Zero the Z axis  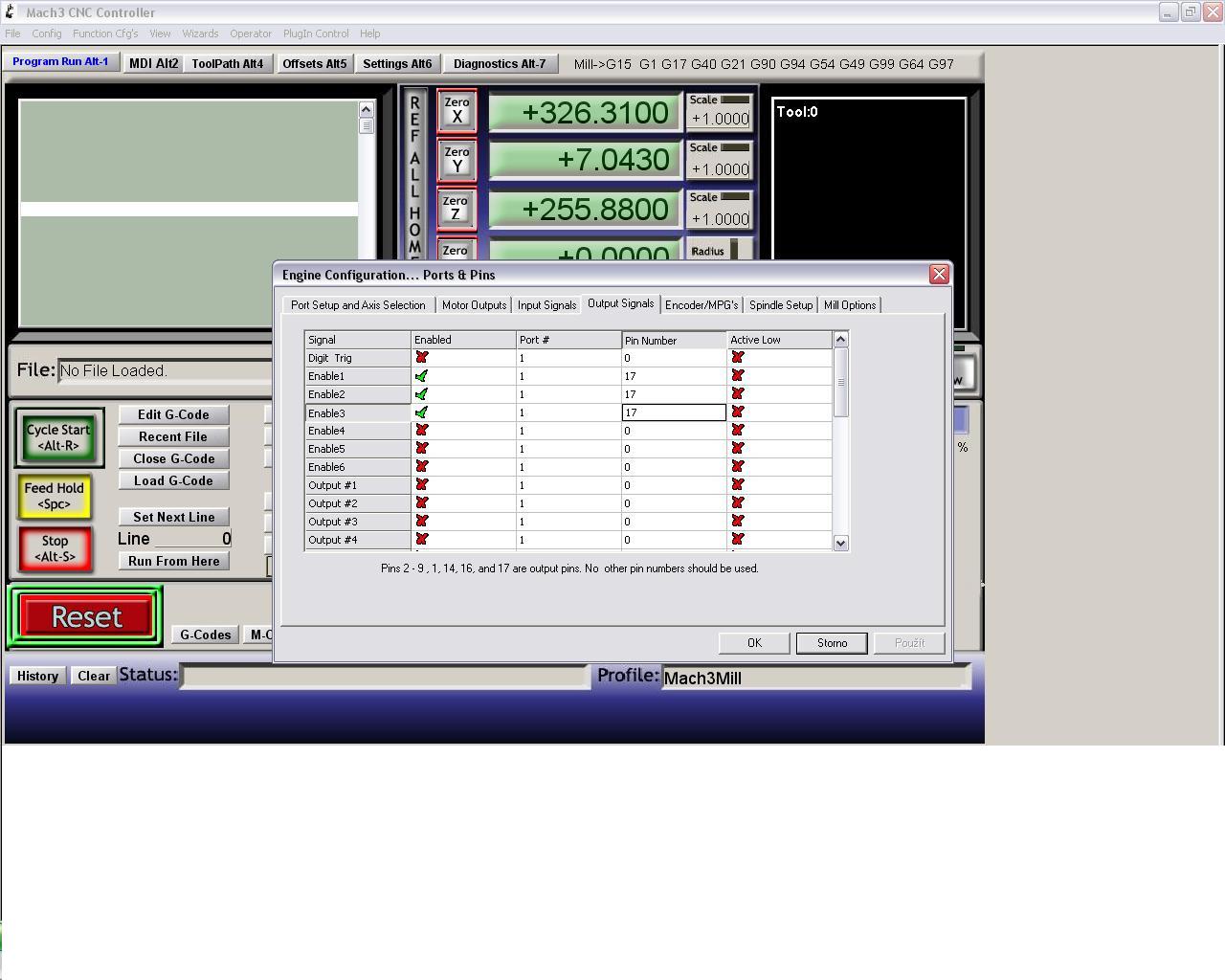(457, 209)
